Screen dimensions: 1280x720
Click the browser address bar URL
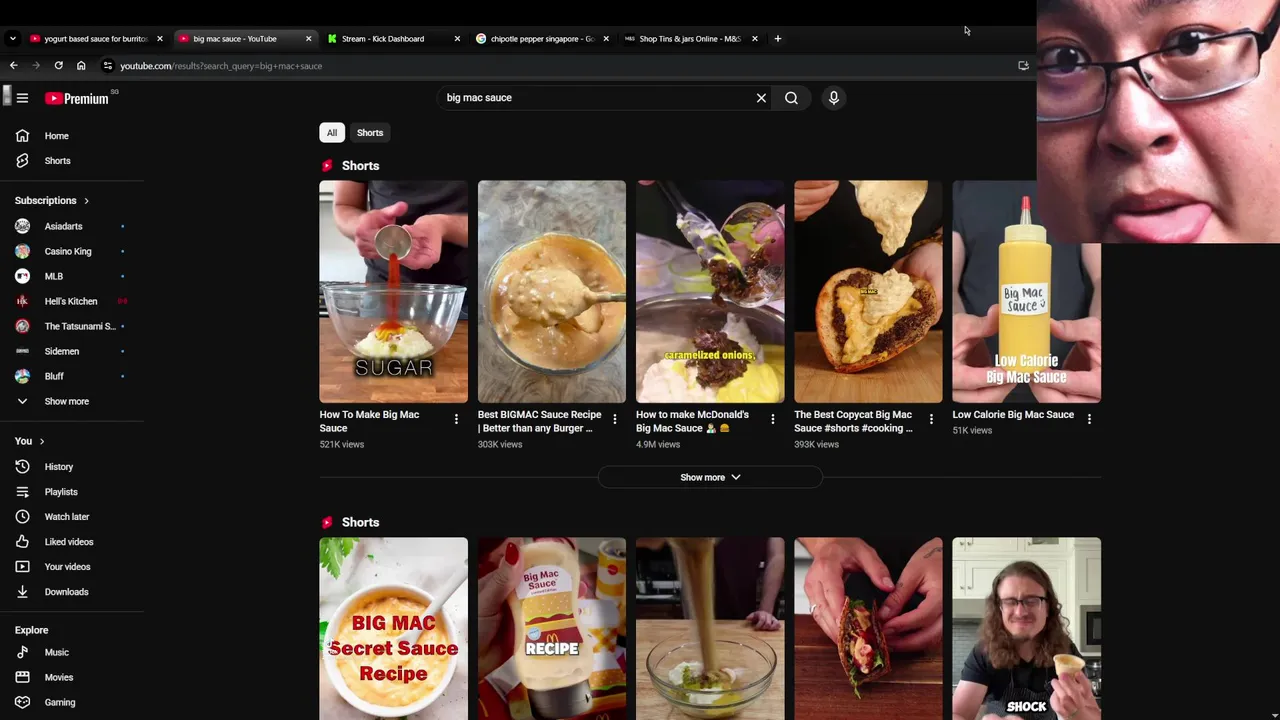pos(221,66)
